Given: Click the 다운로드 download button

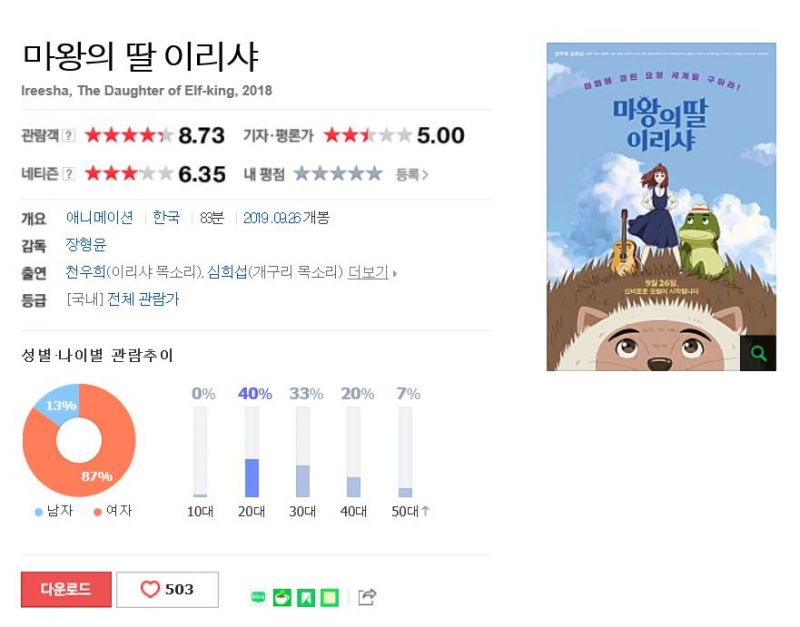Looking at the screenshot, I should pos(66,590).
